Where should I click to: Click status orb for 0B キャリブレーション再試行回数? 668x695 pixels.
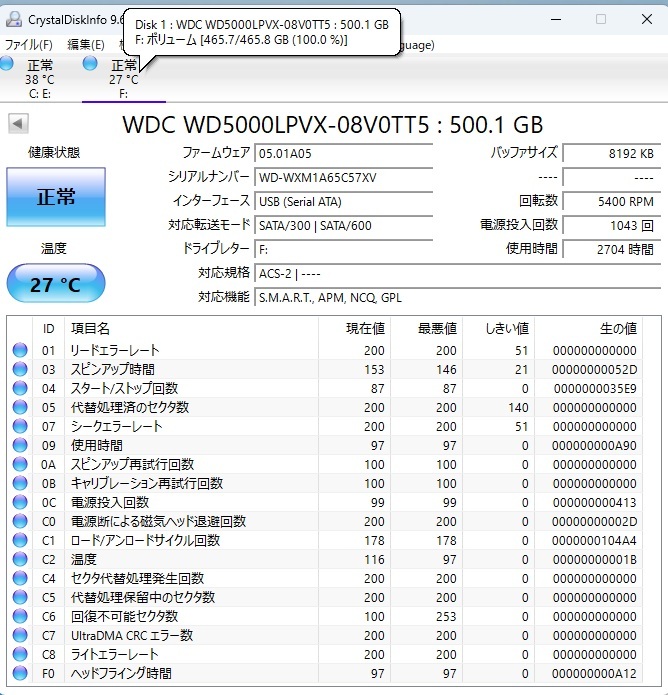click(20, 483)
